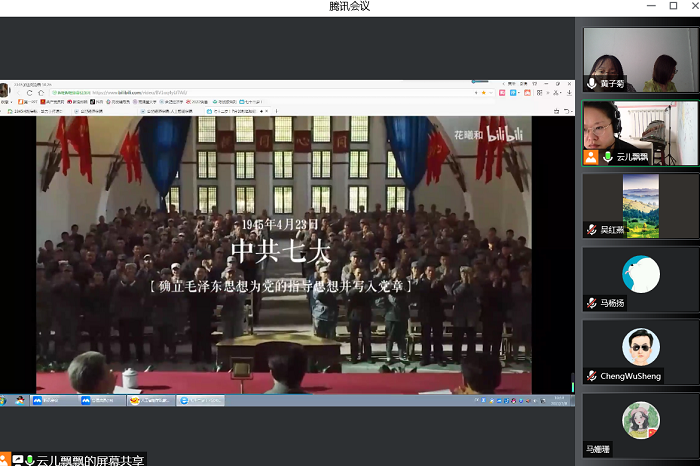Click the blue extension icon in the browser toolbar

pos(513,93)
